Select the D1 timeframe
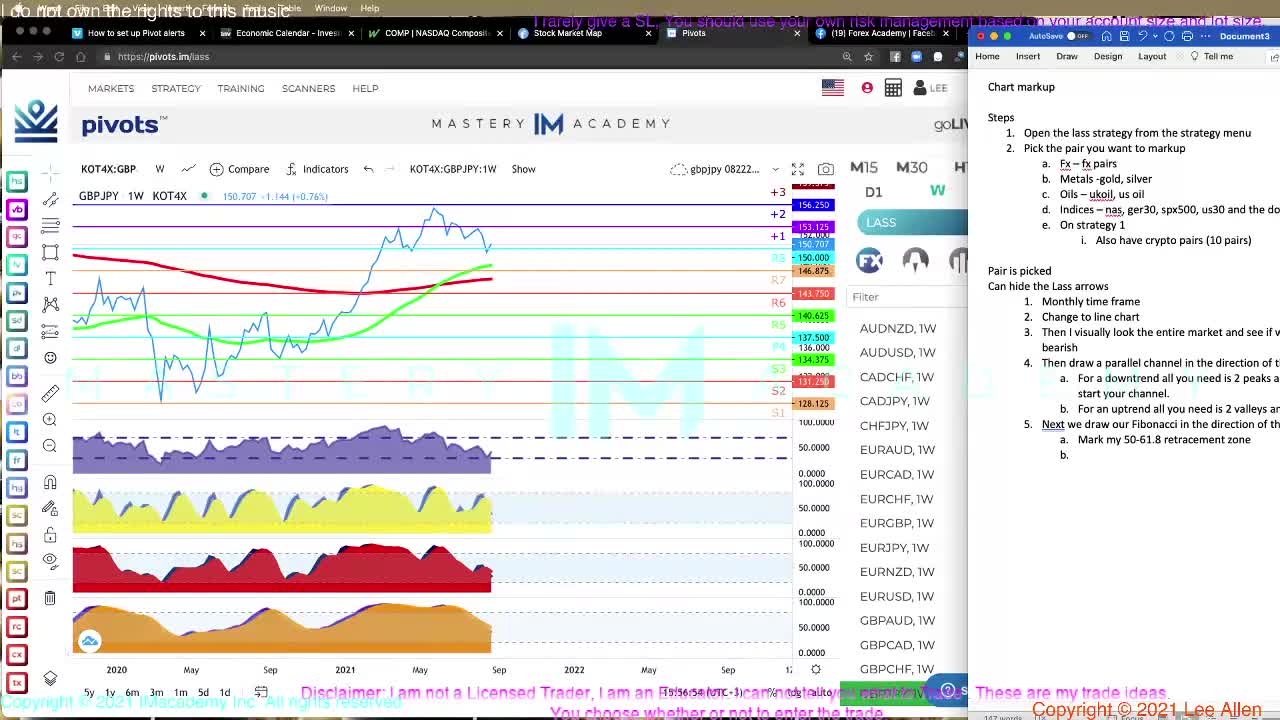The width and height of the screenshot is (1280, 720). [874, 192]
